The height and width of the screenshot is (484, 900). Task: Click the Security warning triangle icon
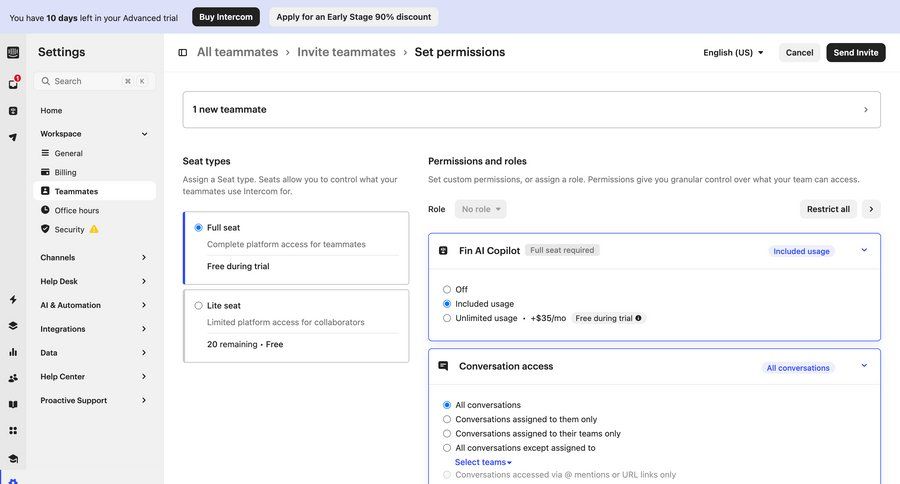click(94, 229)
